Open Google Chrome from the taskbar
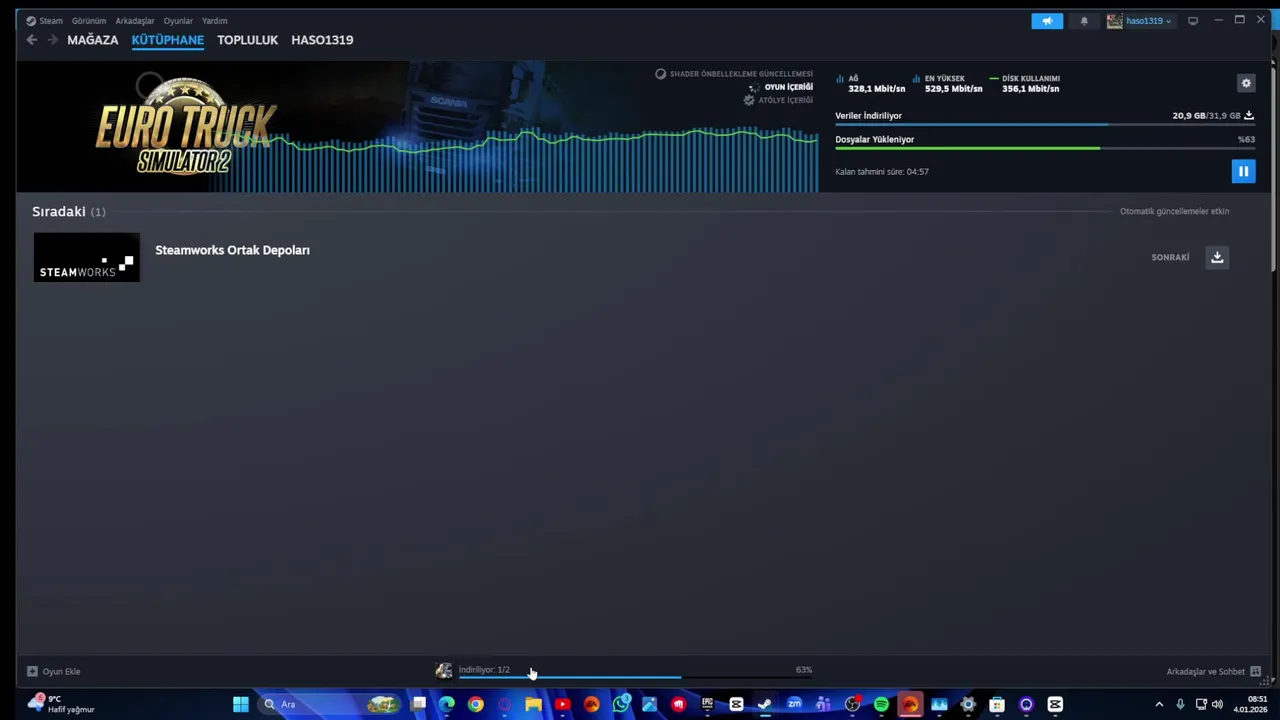The image size is (1280, 720). (x=476, y=705)
